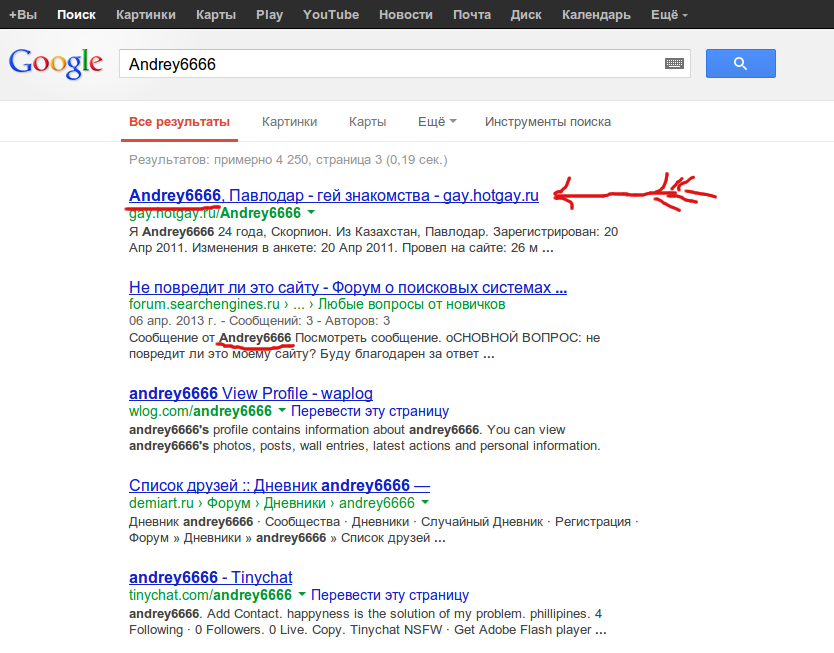
Task: Click the snippet 'Дневник andrey6666 · Сообщества'
Action: click(383, 530)
